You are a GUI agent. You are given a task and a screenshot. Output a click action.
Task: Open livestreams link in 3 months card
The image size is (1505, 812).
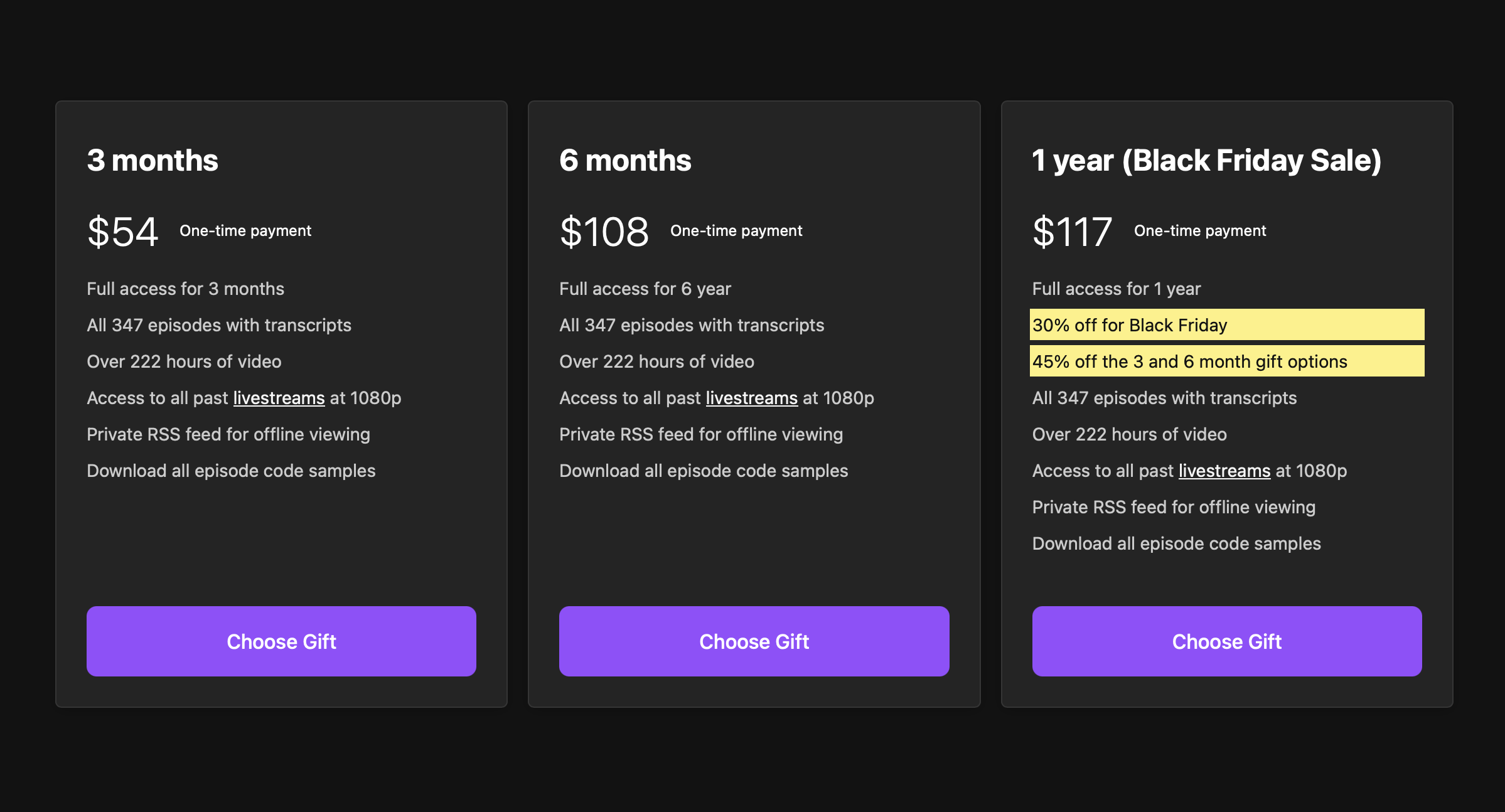[x=279, y=398]
